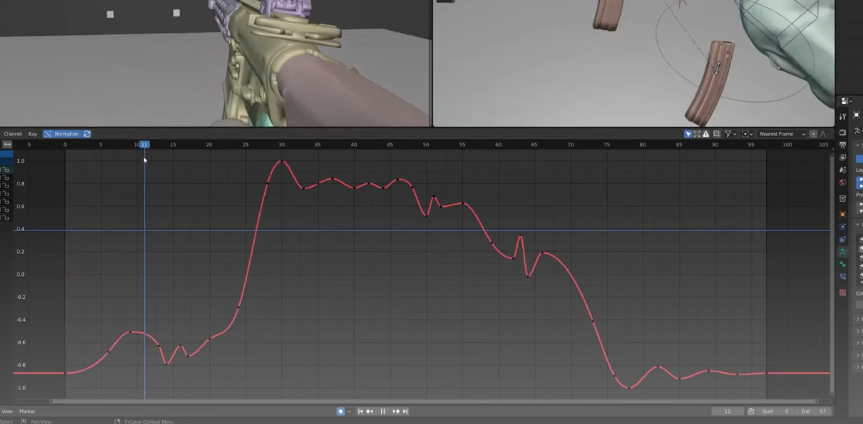Open the Bone Constraints properties tab
Screen dimensions: 863x424
point(843,277)
